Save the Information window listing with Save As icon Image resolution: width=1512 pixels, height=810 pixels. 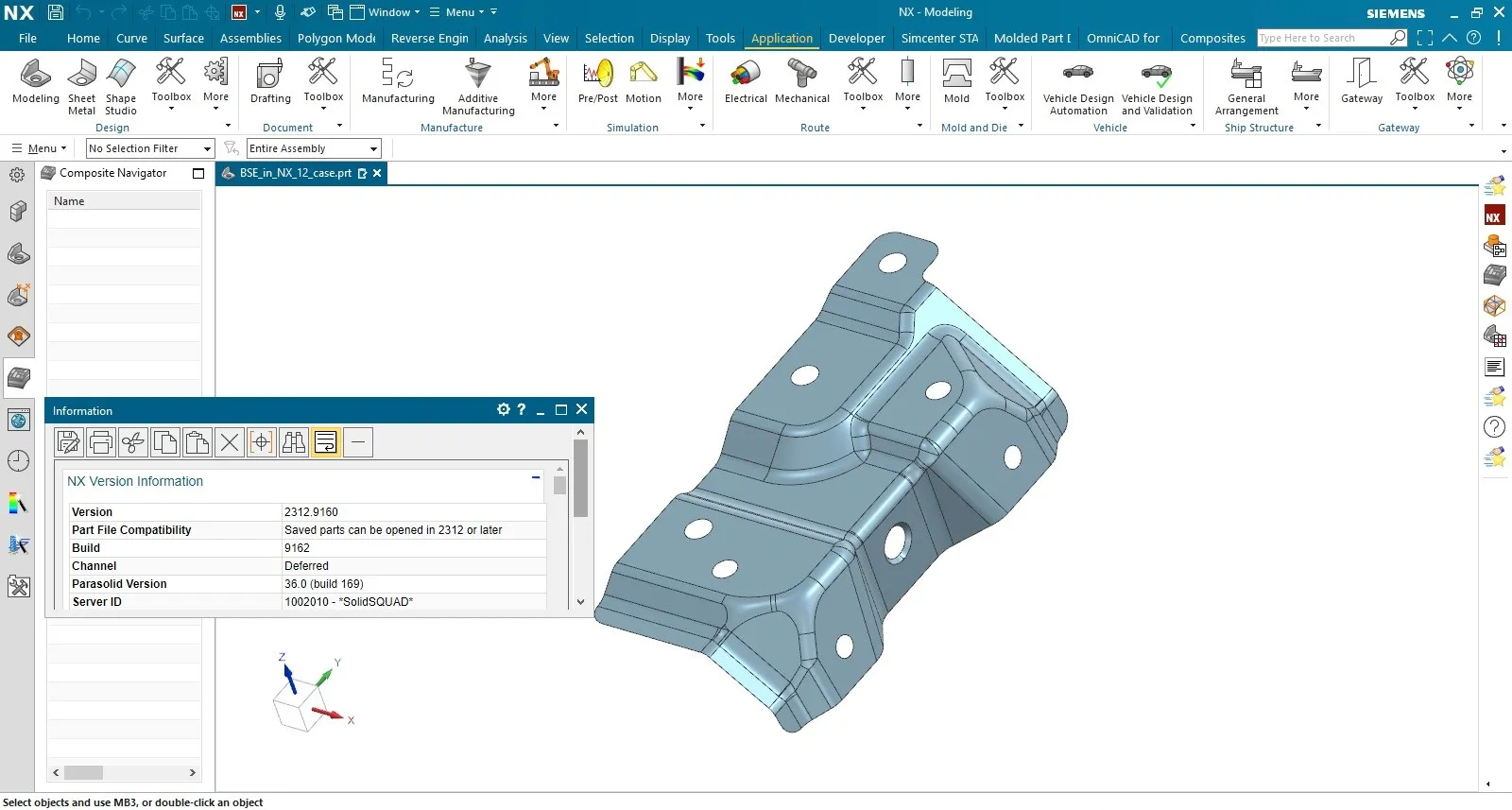click(69, 441)
